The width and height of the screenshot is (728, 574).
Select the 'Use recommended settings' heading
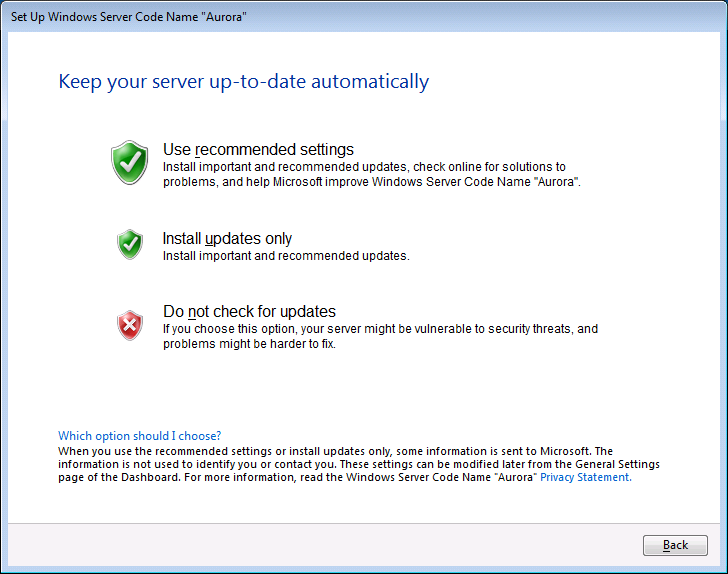click(x=258, y=150)
